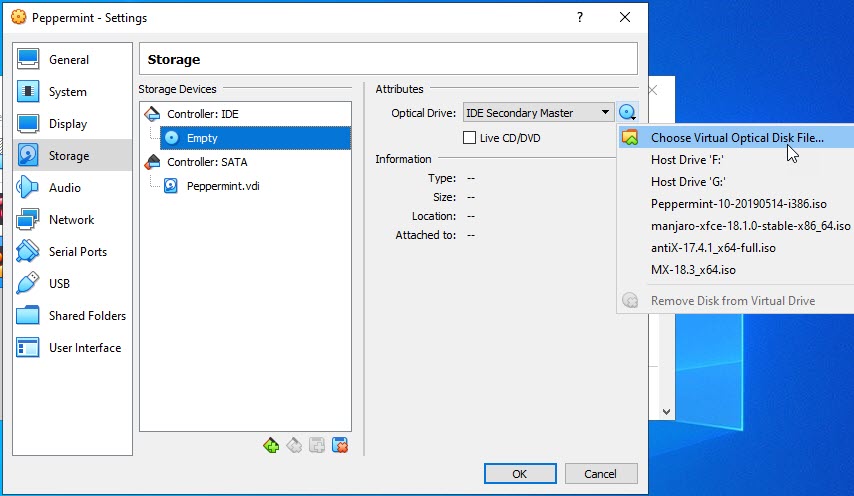Choose Virtual Optical Disk File menu entry

click(736, 138)
